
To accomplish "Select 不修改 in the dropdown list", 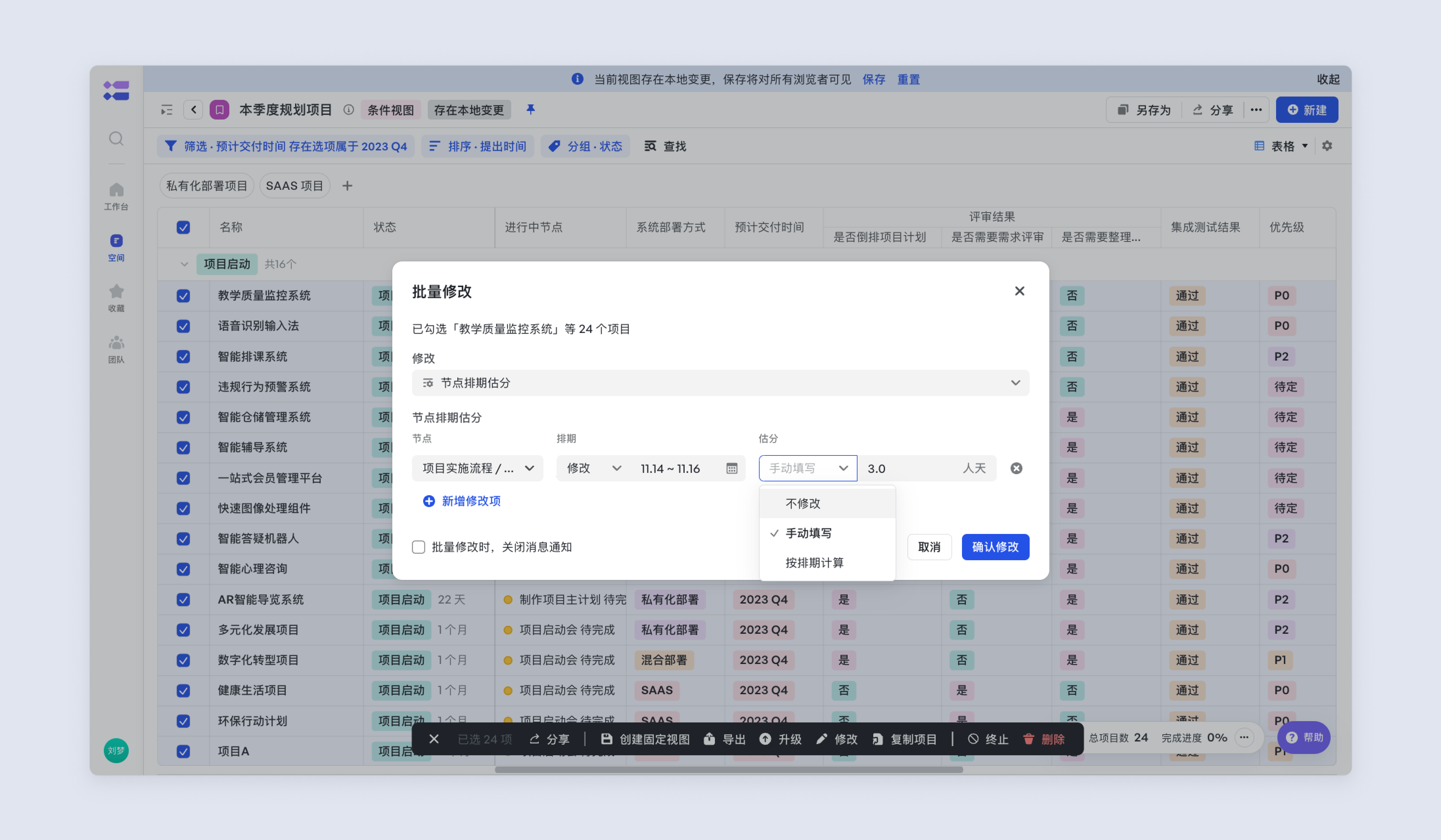I will point(827,503).
